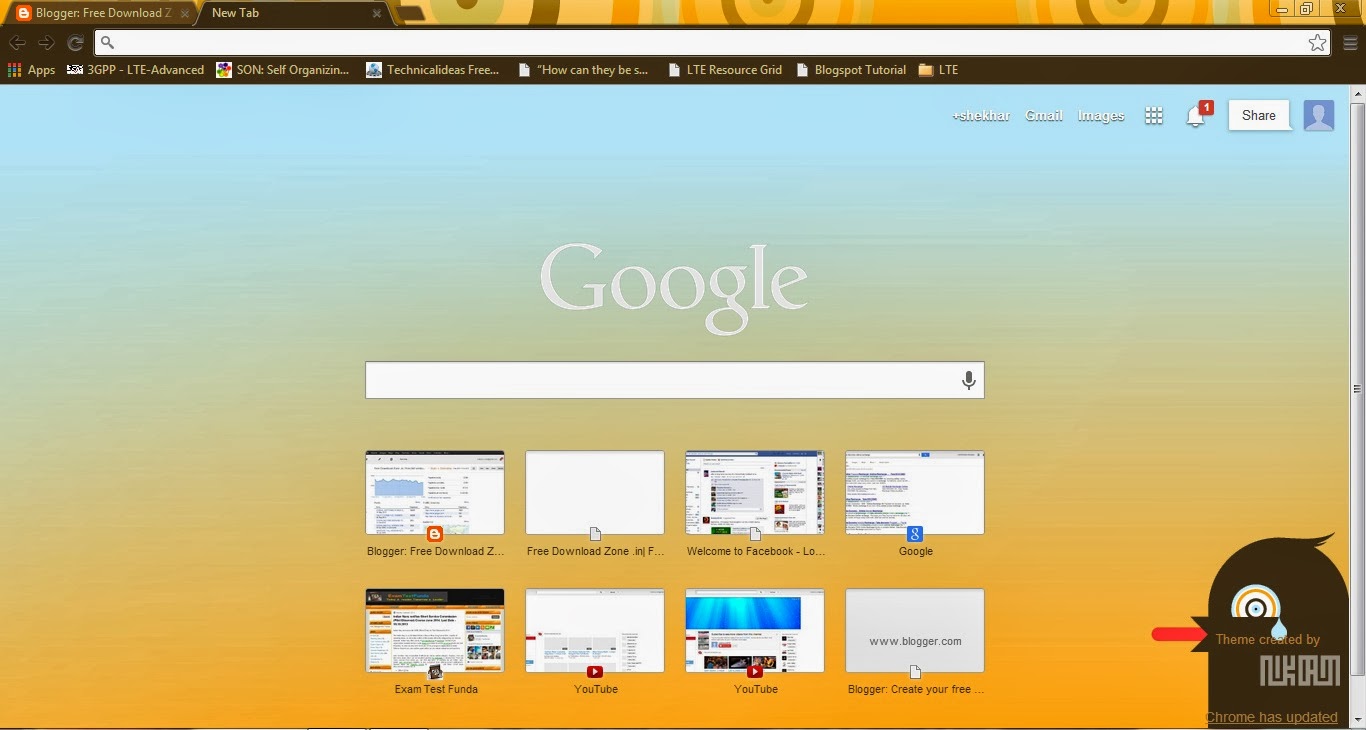Open the Apps shortcut in the bookmarks bar

click(x=32, y=70)
